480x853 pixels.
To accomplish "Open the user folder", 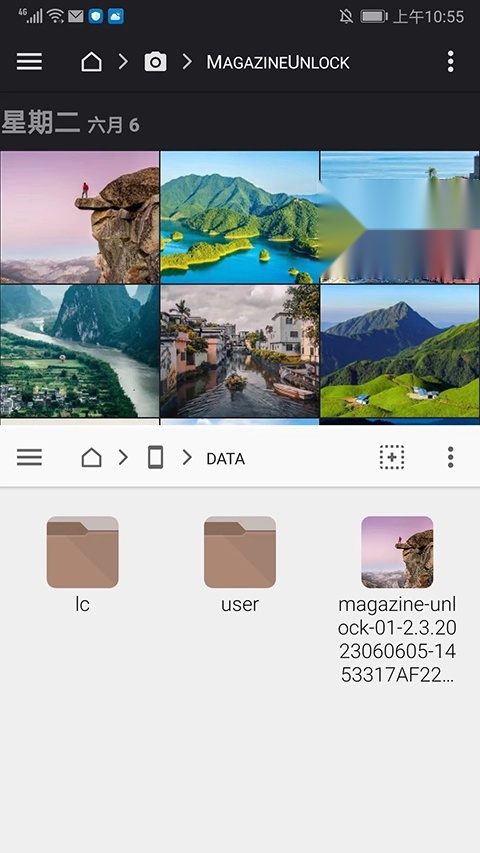I will (x=240, y=565).
